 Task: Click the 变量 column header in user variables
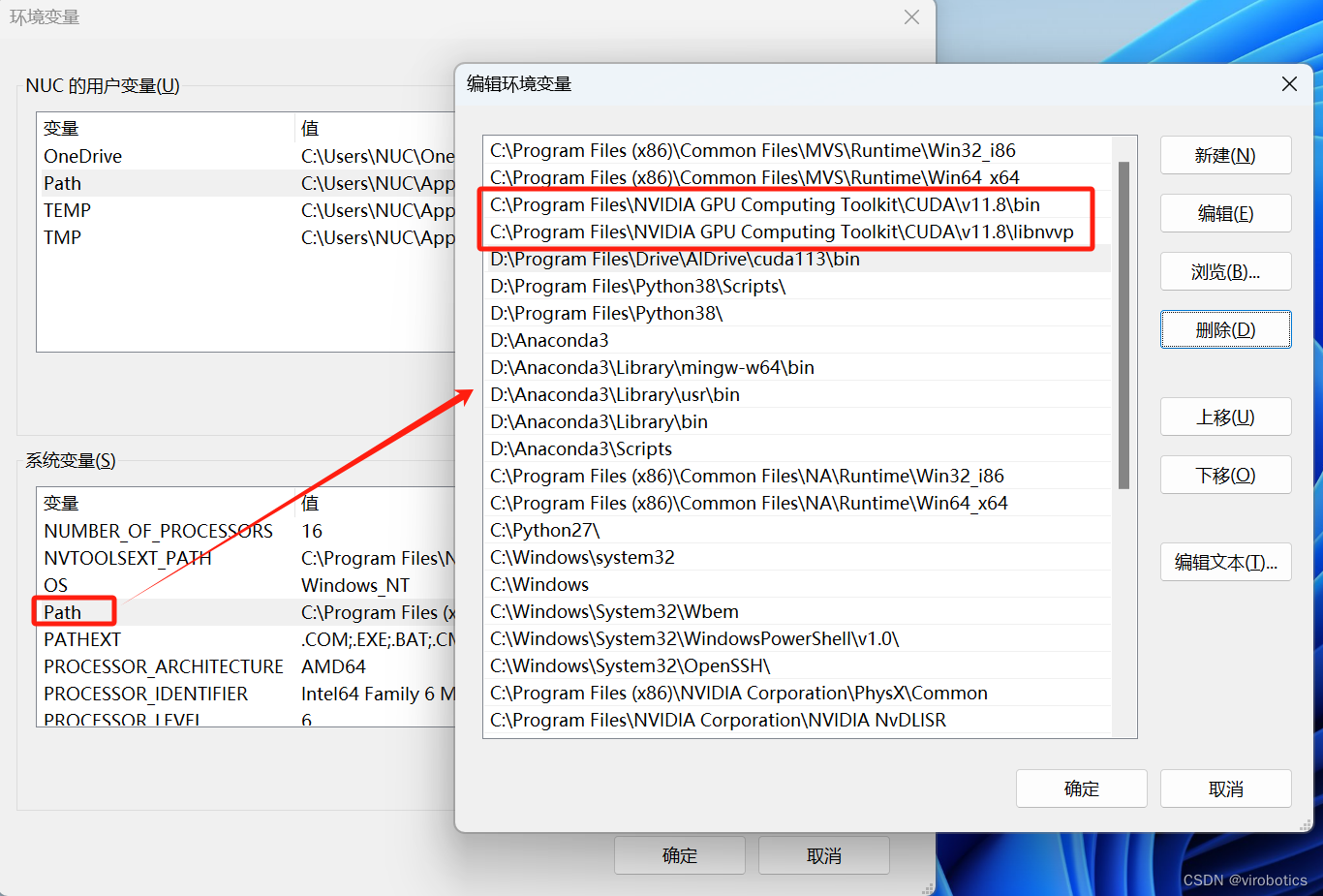pyautogui.click(x=166, y=128)
